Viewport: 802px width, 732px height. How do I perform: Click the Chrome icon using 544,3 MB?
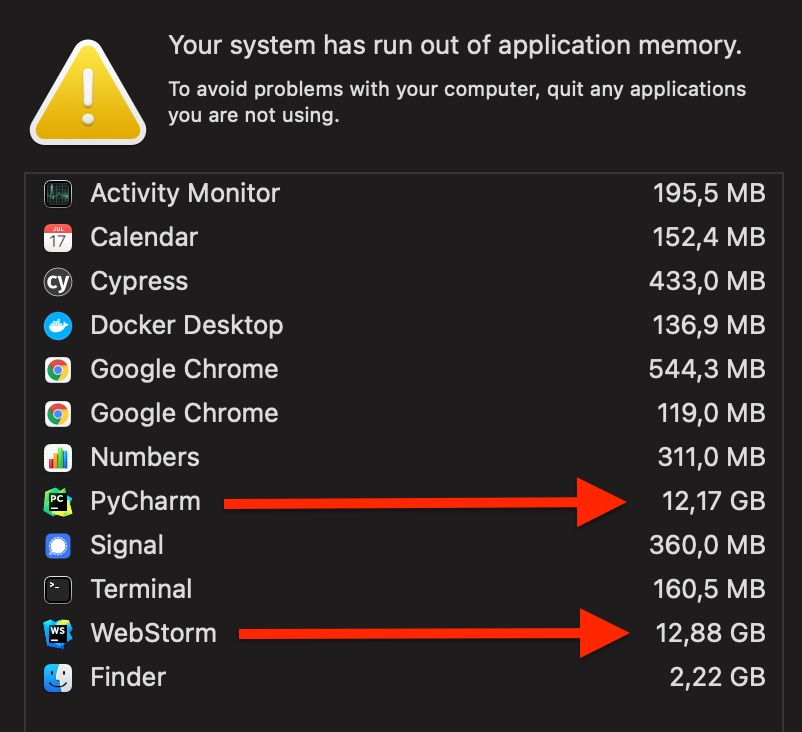[x=58, y=370]
